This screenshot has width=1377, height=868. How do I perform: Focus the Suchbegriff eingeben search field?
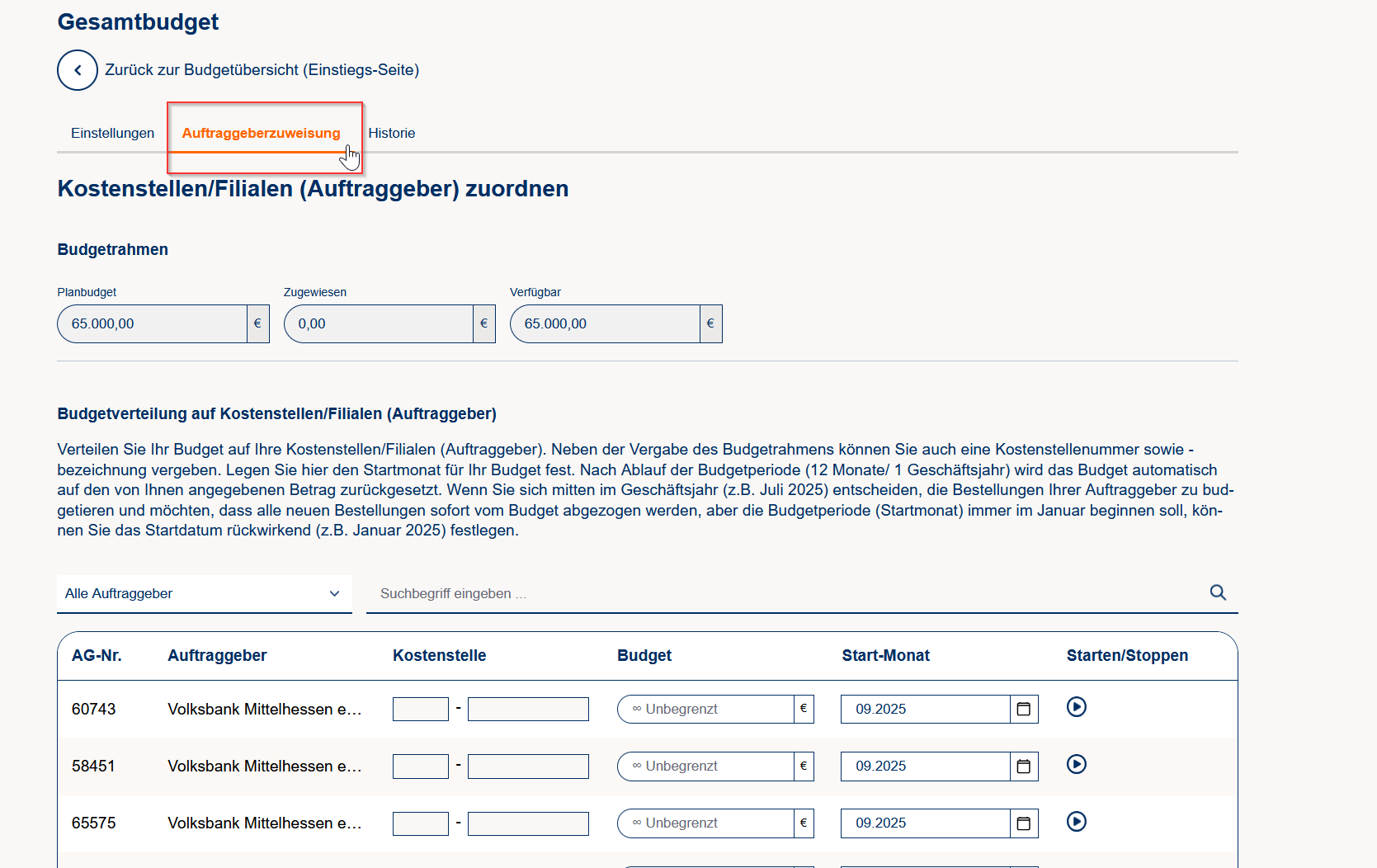pyautogui.click(x=784, y=593)
